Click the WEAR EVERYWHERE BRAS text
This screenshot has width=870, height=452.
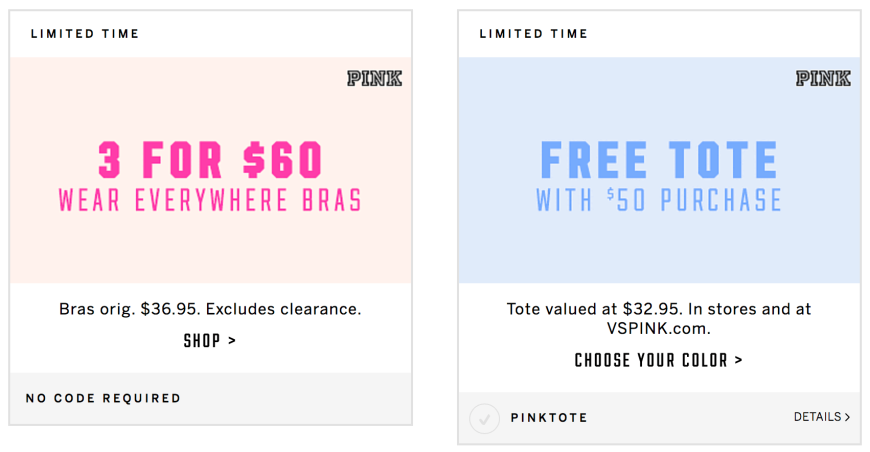210,200
